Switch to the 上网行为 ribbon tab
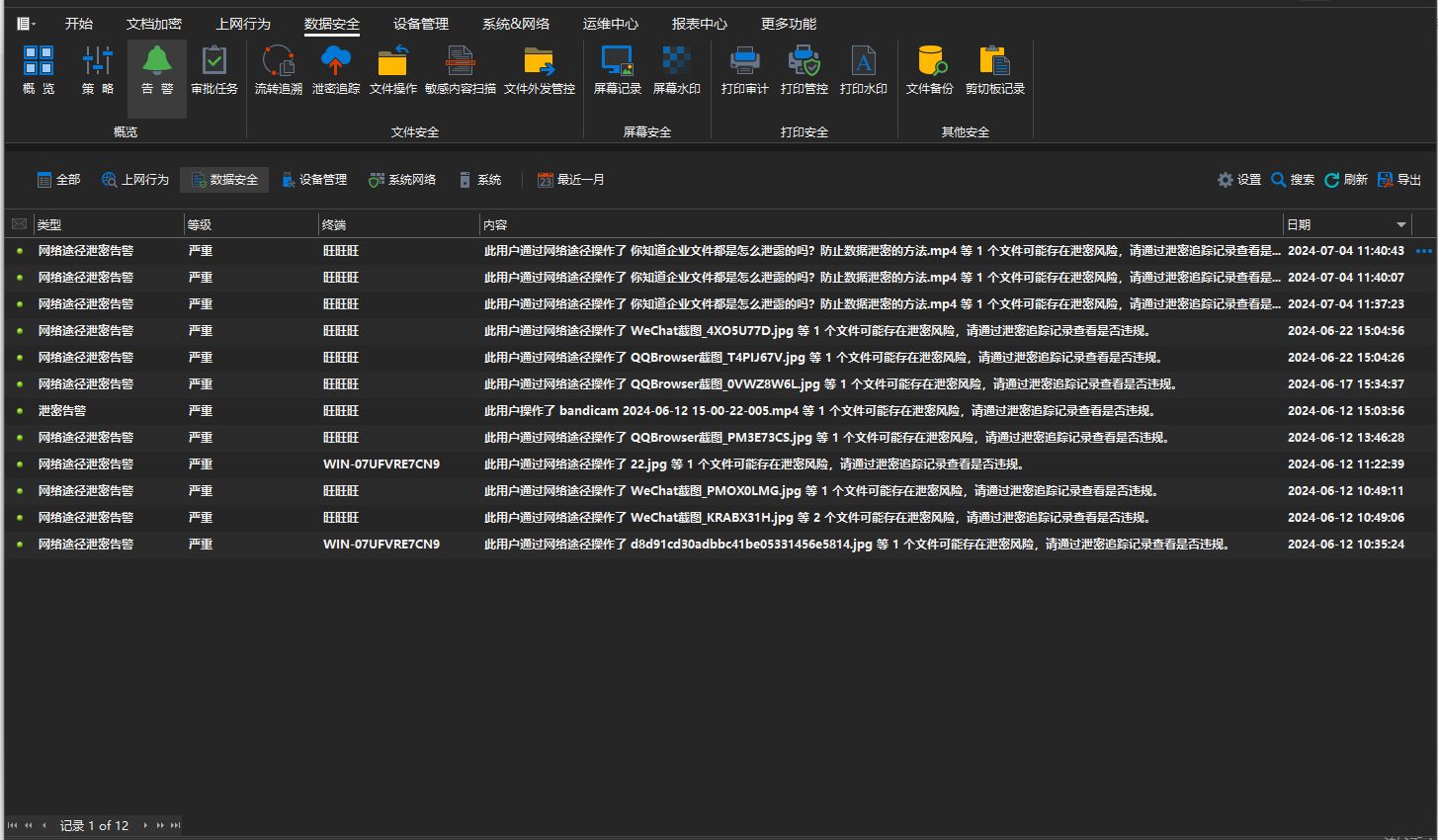Screen dimensions: 1438x840 click(x=243, y=24)
